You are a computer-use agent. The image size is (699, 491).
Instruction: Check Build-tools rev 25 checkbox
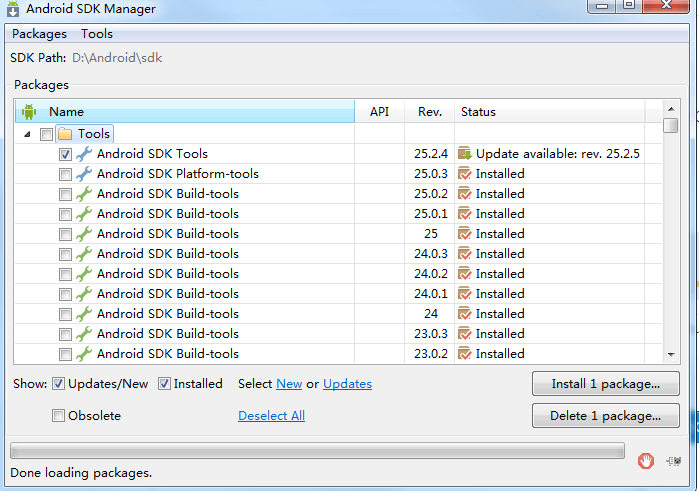[x=65, y=235]
